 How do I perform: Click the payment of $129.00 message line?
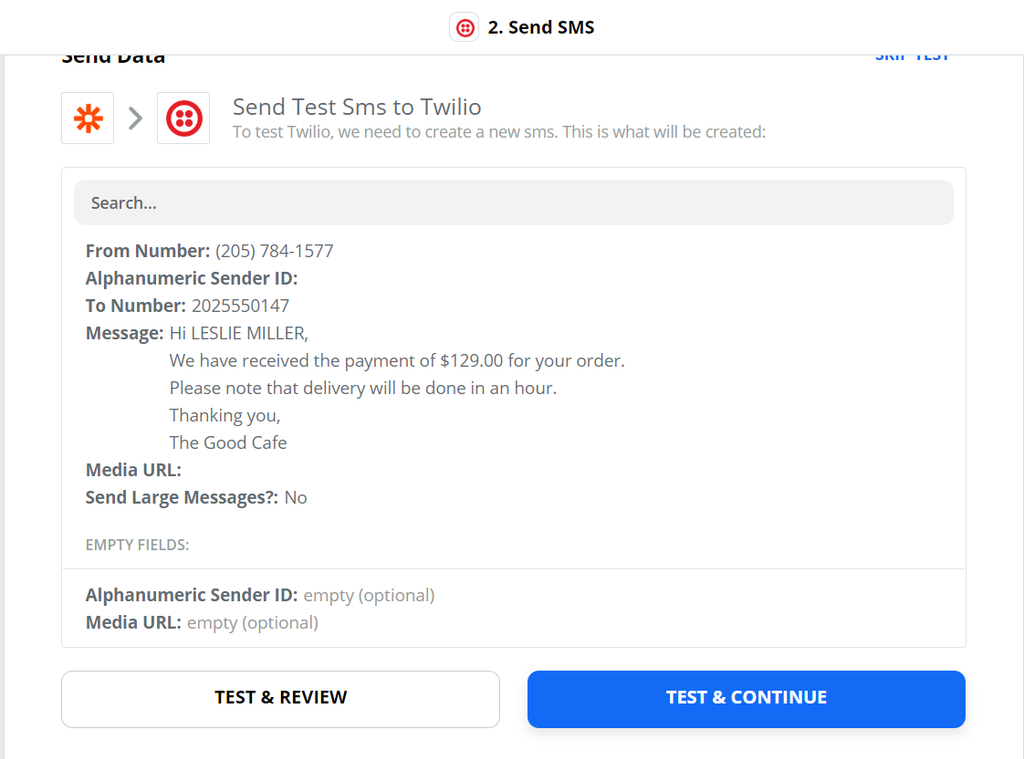tap(397, 361)
